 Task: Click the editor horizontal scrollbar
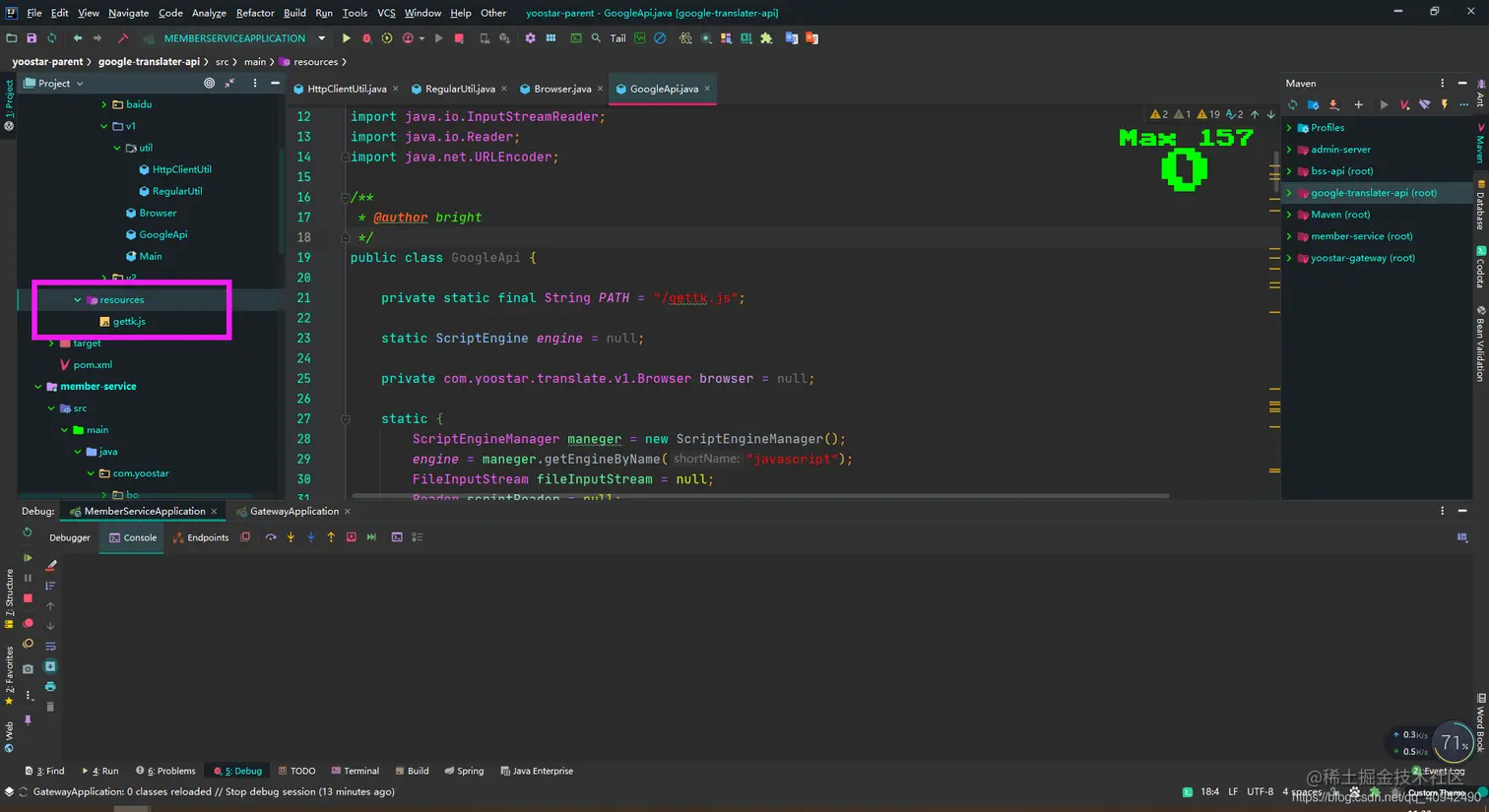[x=760, y=496]
